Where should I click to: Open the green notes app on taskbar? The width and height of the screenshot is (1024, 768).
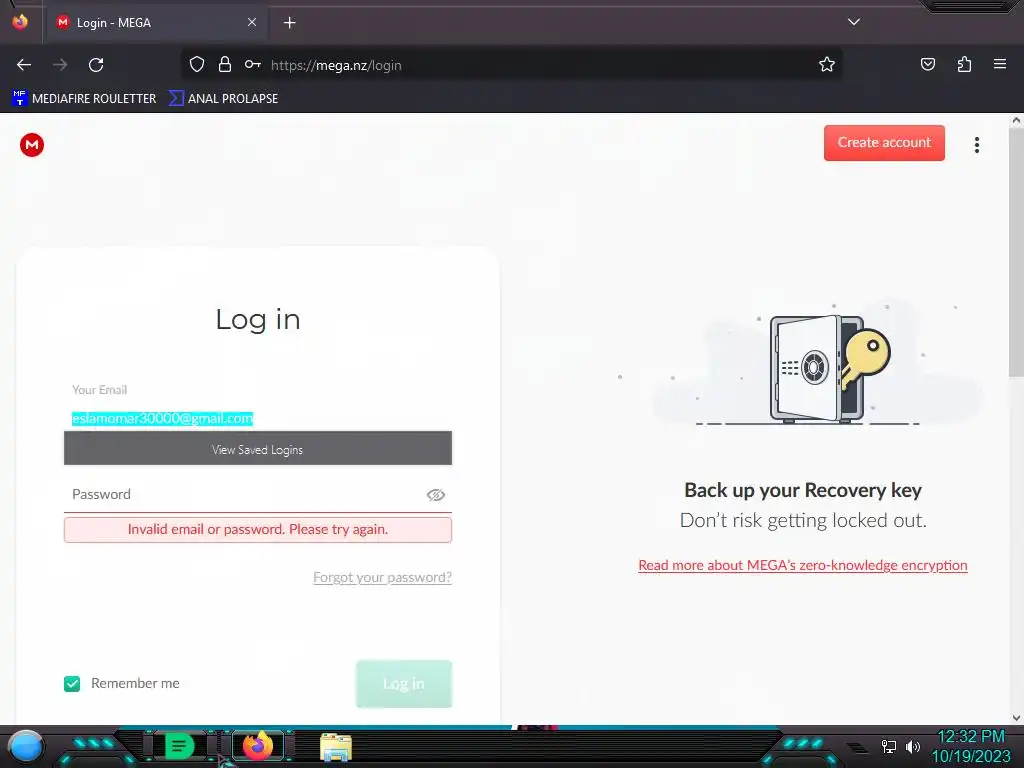(179, 746)
